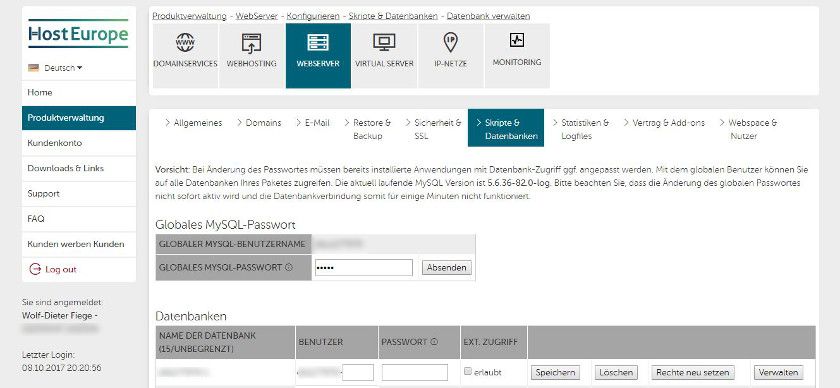Viewport: 840px width, 388px height.
Task: Switch to Sicherheit & SSL tab
Action: (433, 129)
